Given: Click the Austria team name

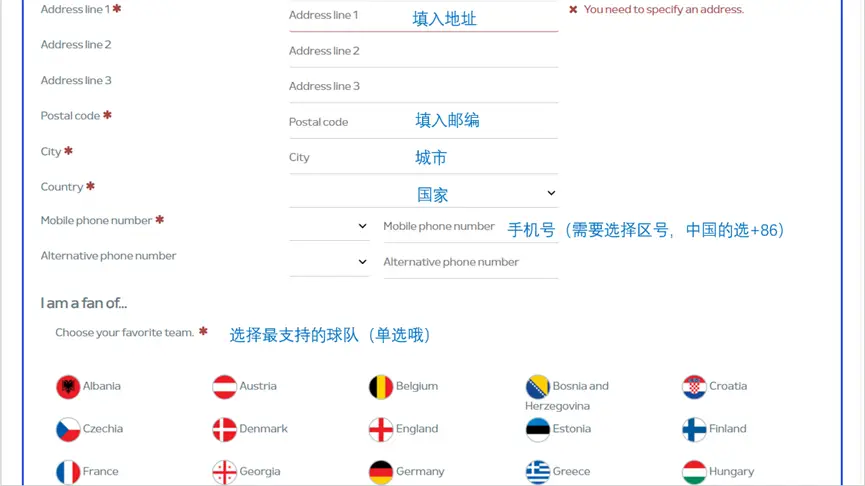Looking at the screenshot, I should (258, 386).
